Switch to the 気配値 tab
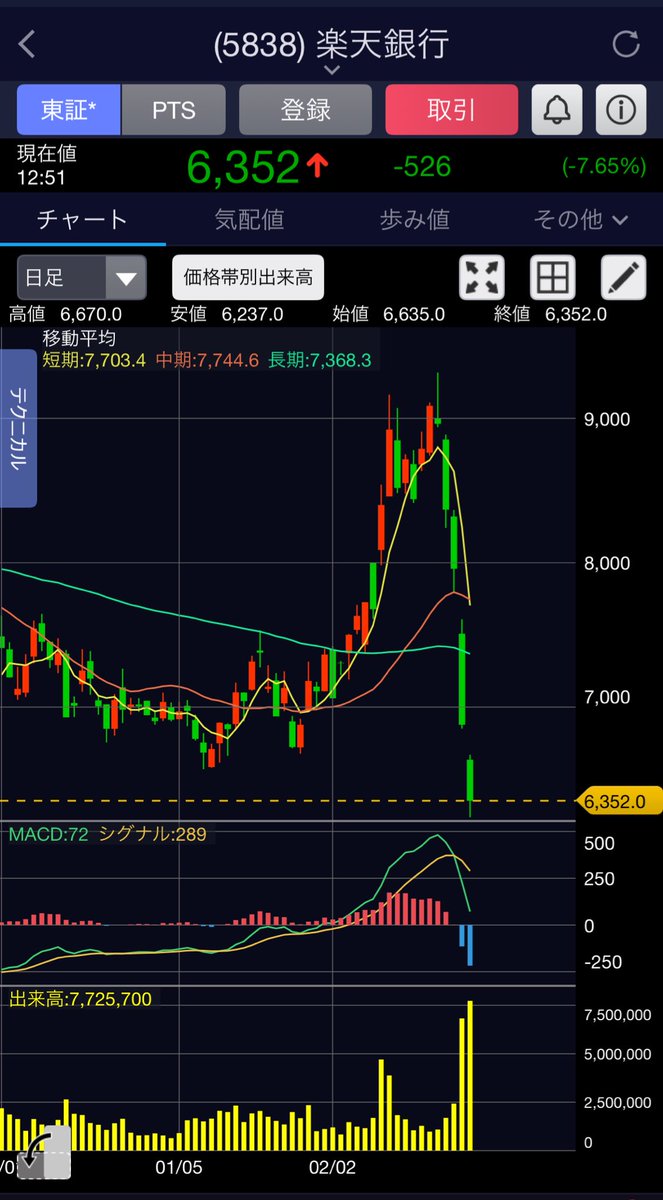 [x=249, y=219]
